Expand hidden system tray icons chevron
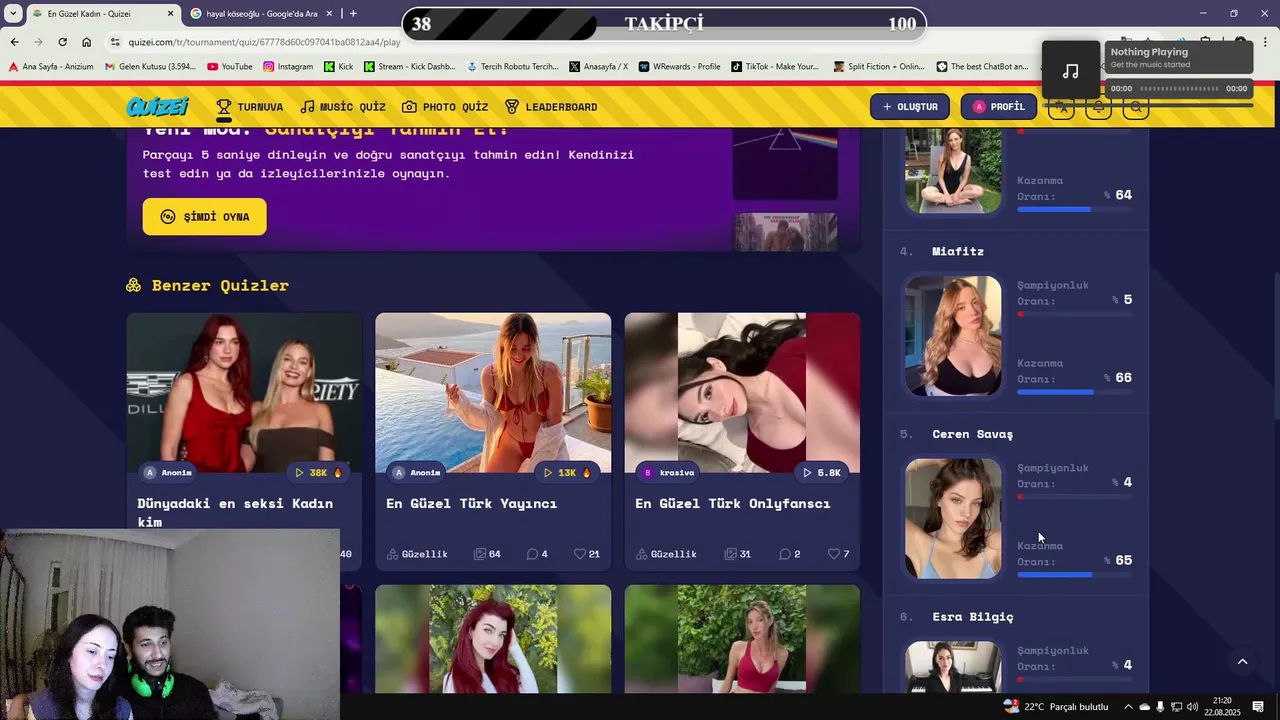Screen dimensions: 1280x720 coord(1128,707)
